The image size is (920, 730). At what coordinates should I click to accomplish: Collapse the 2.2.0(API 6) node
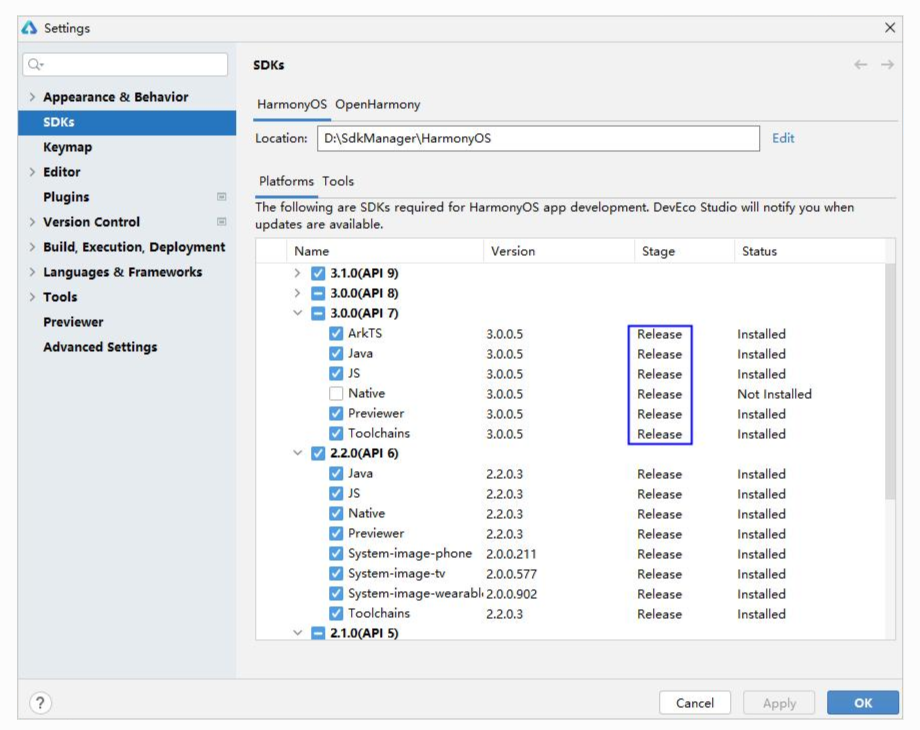(x=297, y=453)
